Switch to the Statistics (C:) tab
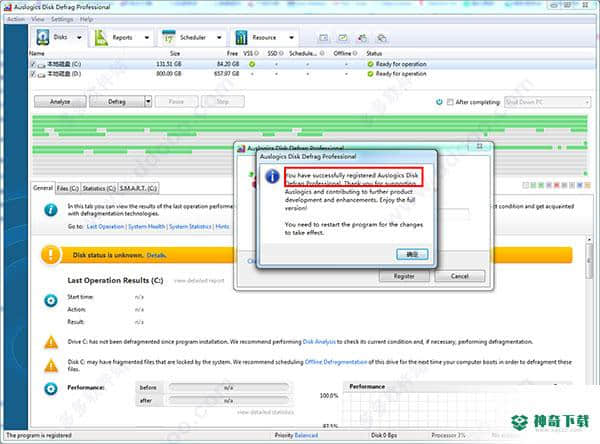The height and width of the screenshot is (444, 600). coord(99,188)
